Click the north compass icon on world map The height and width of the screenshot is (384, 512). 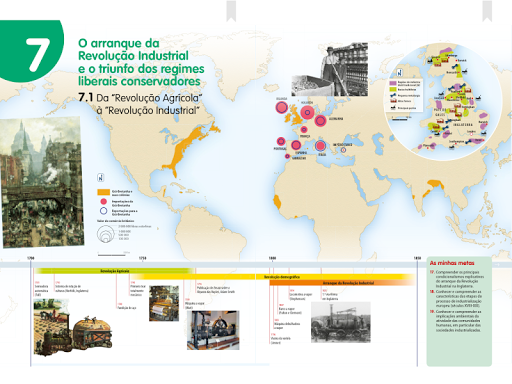pyautogui.click(x=100, y=177)
